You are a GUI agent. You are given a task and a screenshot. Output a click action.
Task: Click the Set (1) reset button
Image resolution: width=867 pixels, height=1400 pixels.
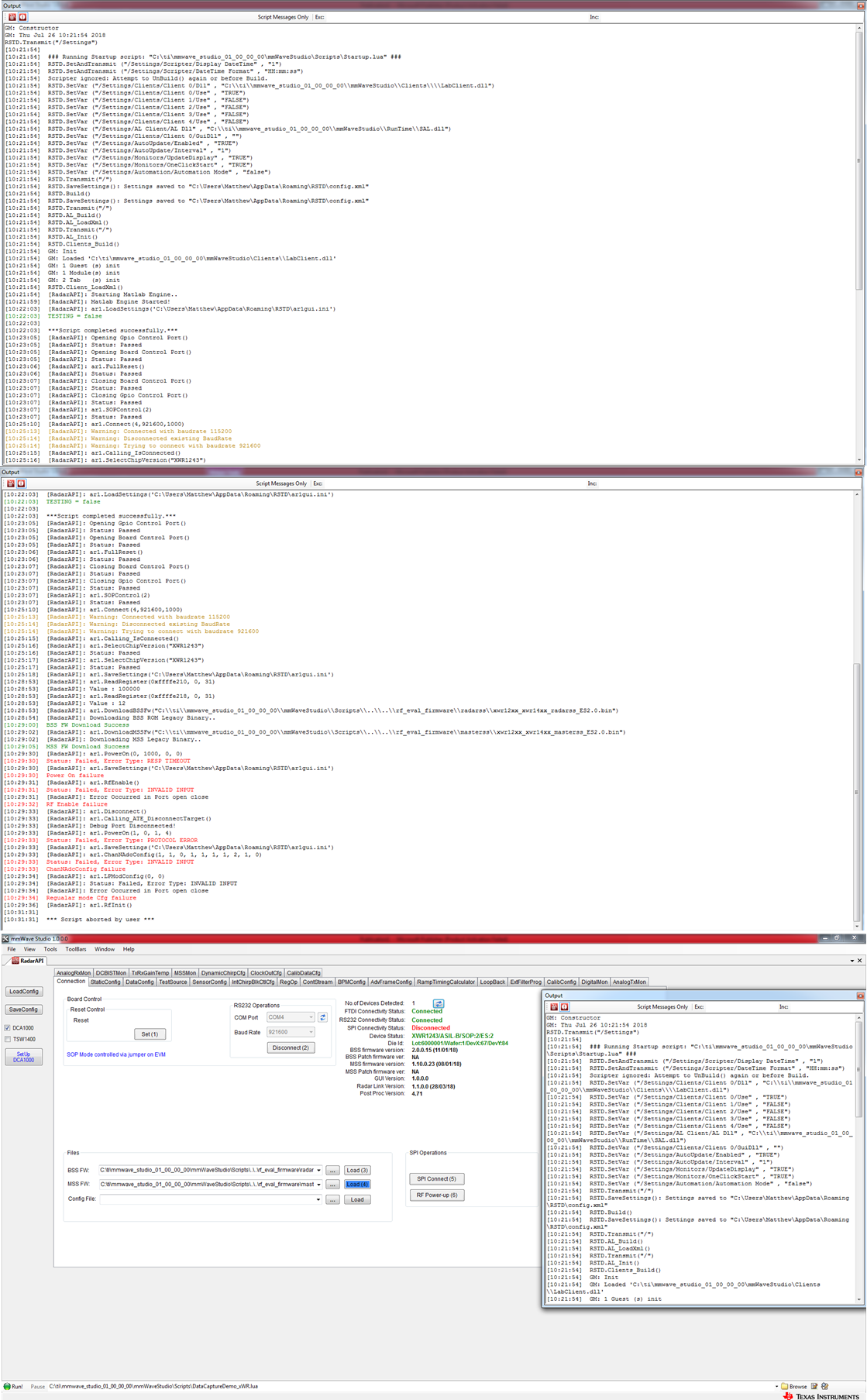coord(150,1034)
